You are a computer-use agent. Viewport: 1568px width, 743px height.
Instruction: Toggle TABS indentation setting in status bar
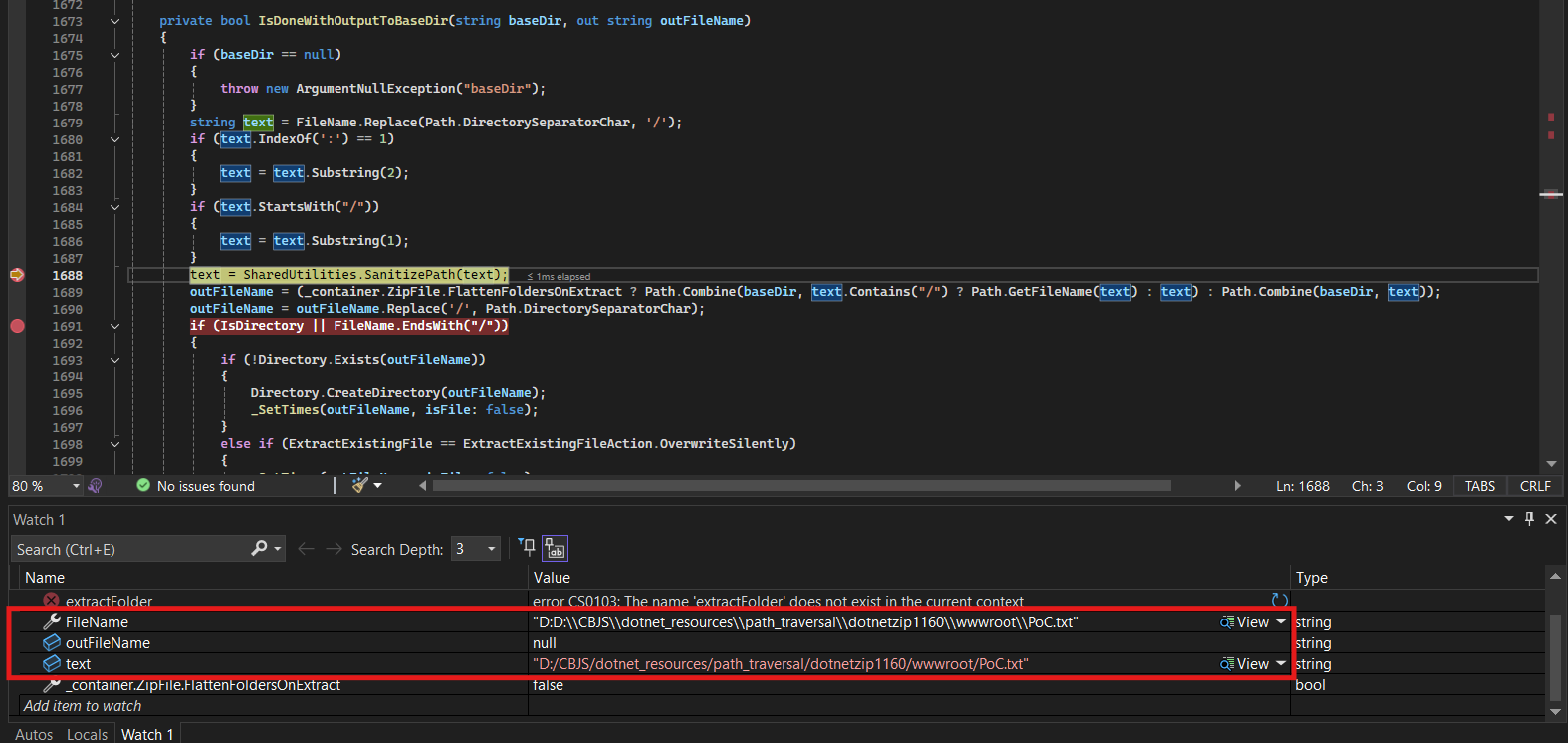click(x=1479, y=486)
